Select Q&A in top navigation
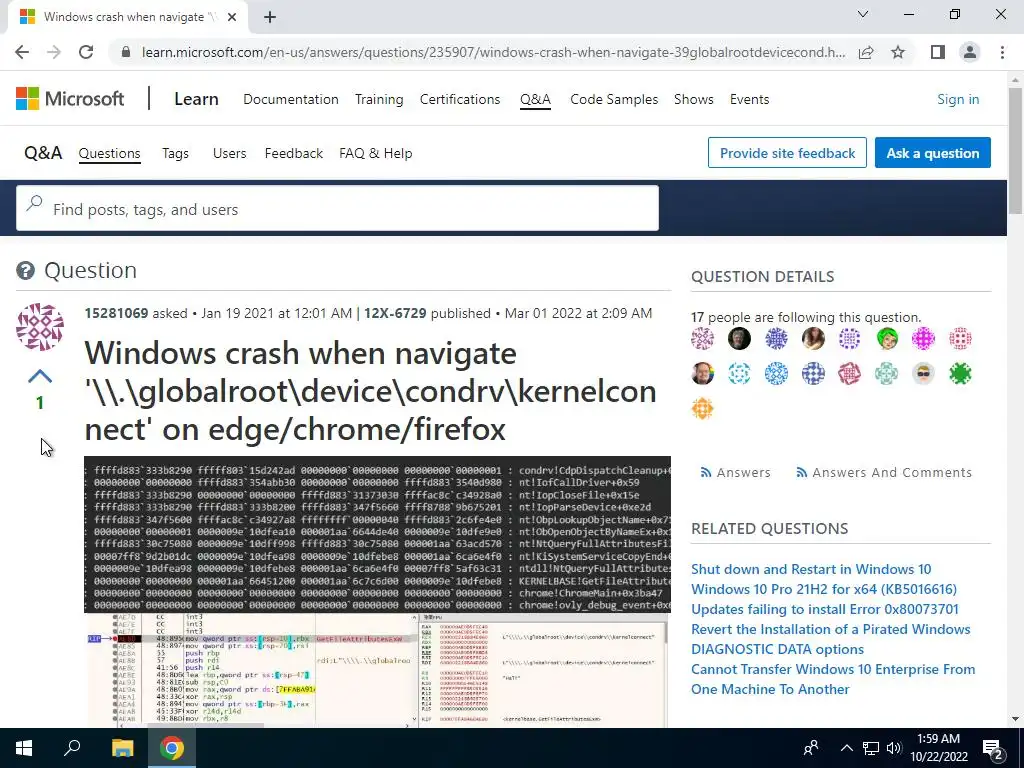1024x768 pixels. tap(536, 99)
